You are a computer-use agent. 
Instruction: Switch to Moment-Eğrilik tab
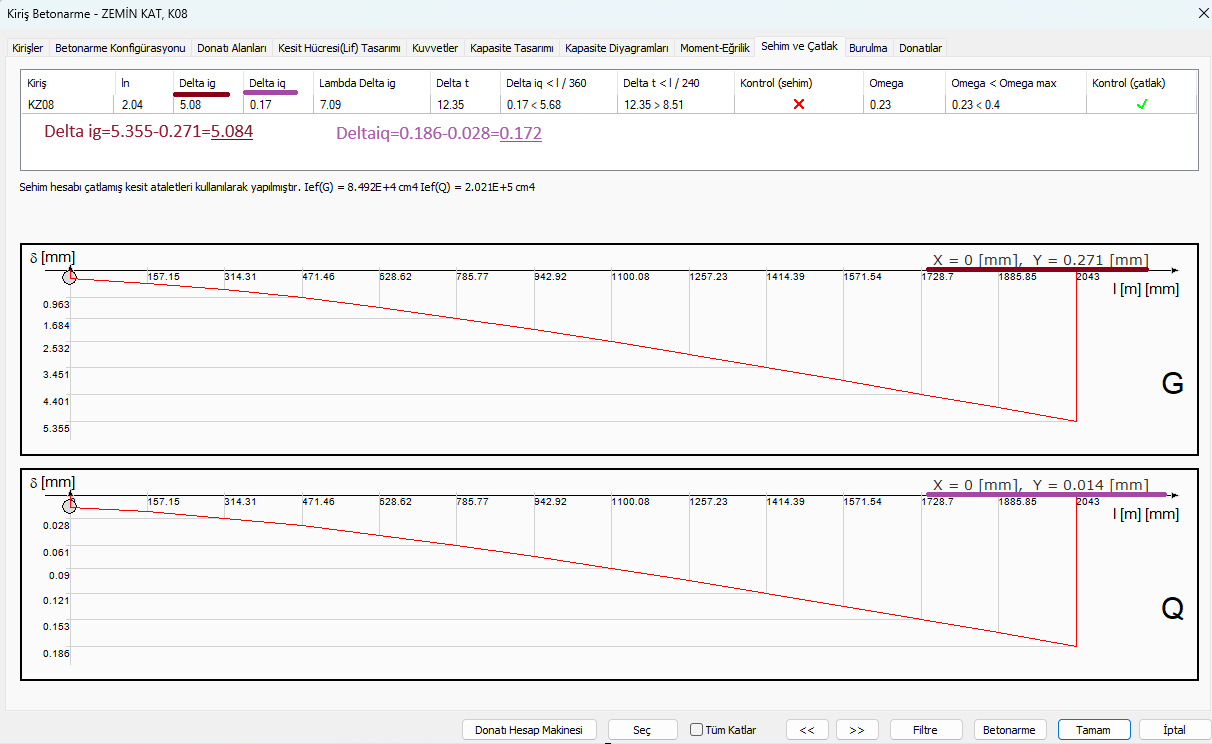click(x=715, y=48)
